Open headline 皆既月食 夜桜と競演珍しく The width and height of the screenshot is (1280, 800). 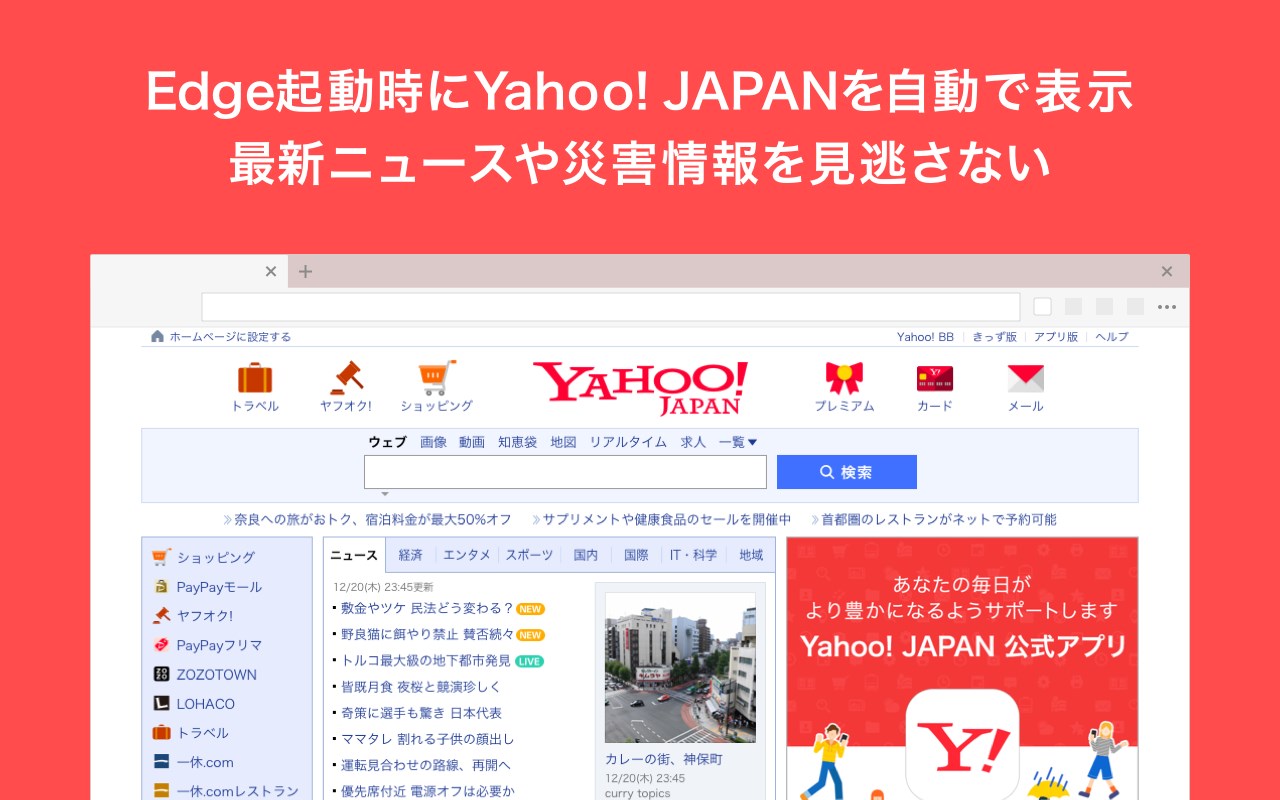[421, 687]
